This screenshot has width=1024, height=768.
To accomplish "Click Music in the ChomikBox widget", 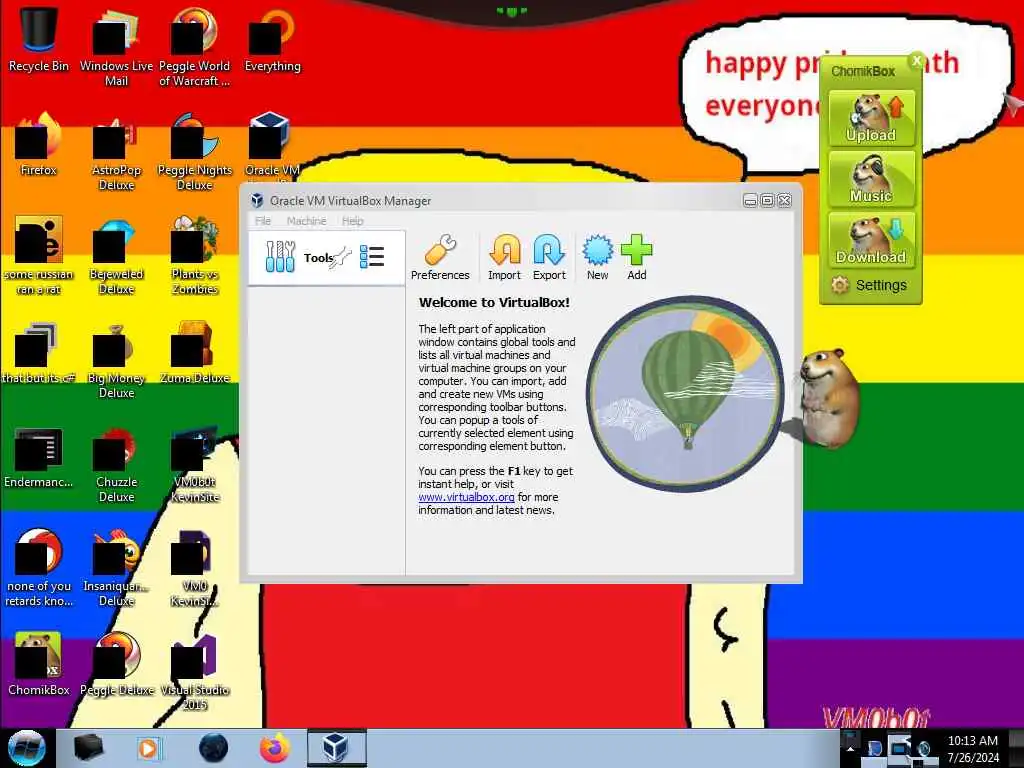I will coord(871,179).
